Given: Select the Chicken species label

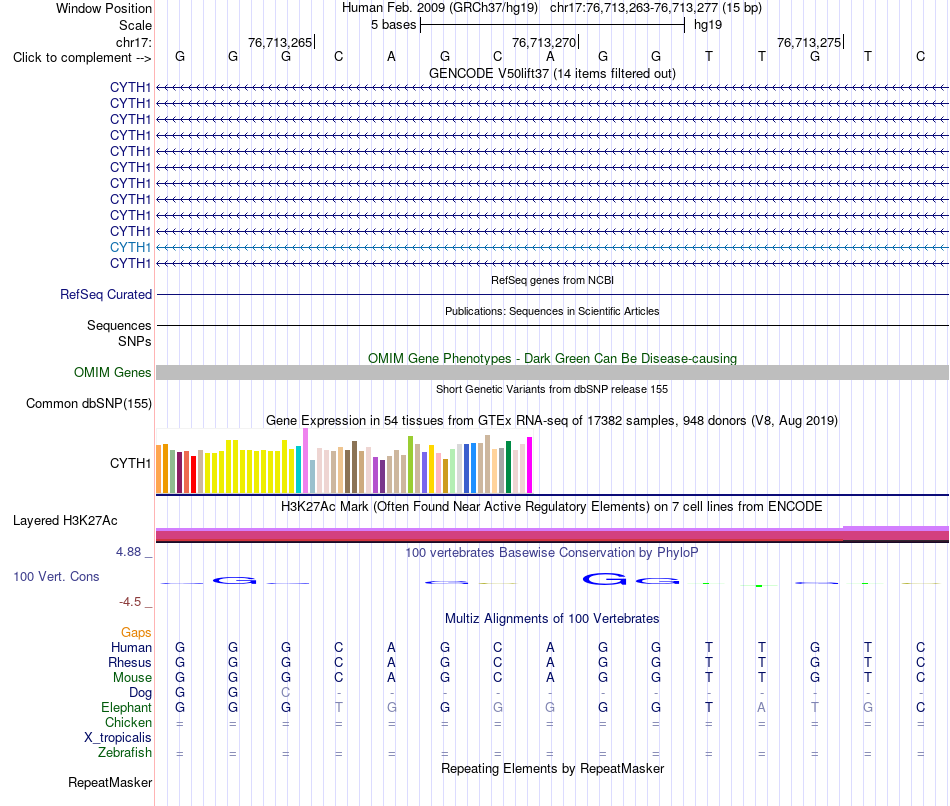Looking at the screenshot, I should coord(128,722).
